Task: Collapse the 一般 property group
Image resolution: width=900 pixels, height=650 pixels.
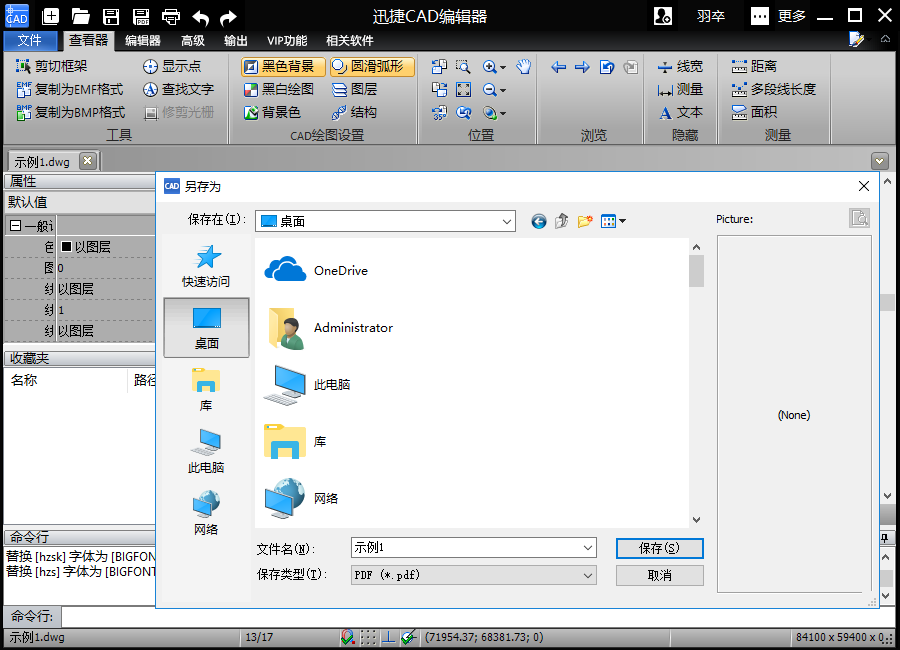Action: tap(15, 226)
